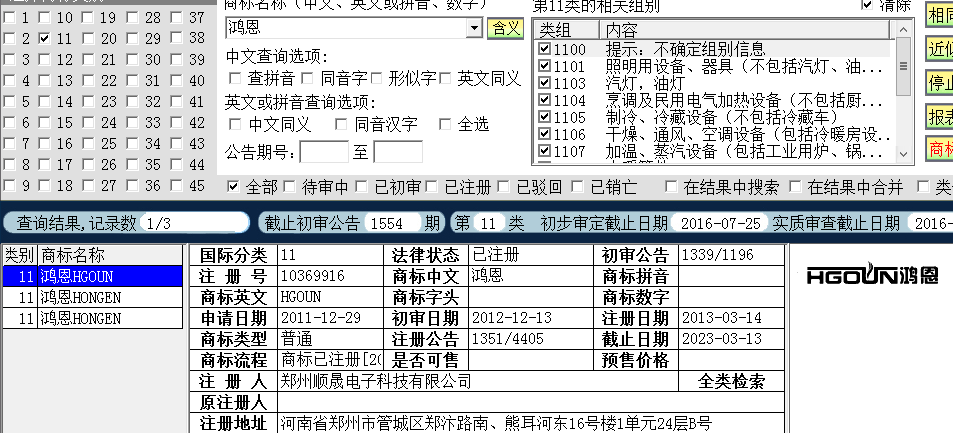
Task: Click the record count field 1/3
Action: (194, 223)
